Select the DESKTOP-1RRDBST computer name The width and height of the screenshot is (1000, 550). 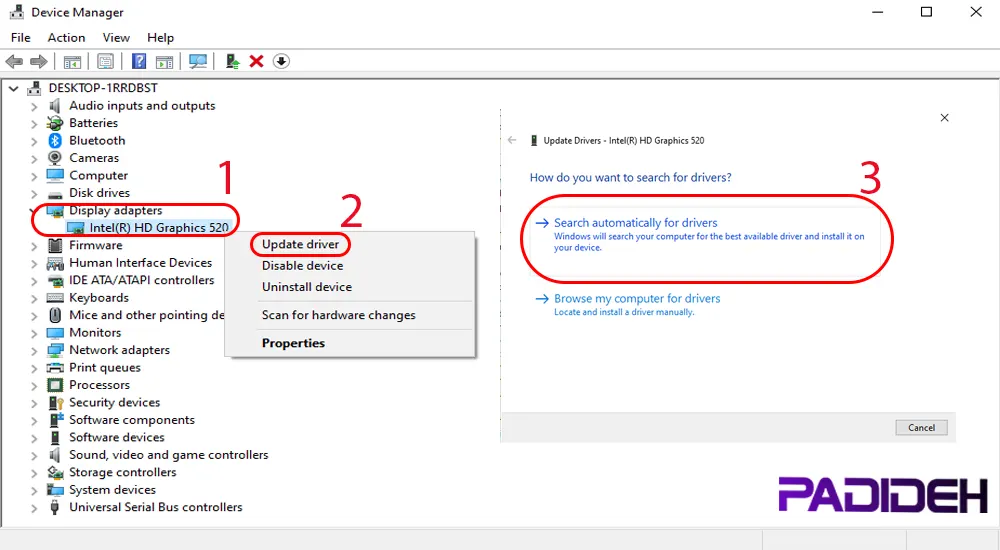(103, 88)
